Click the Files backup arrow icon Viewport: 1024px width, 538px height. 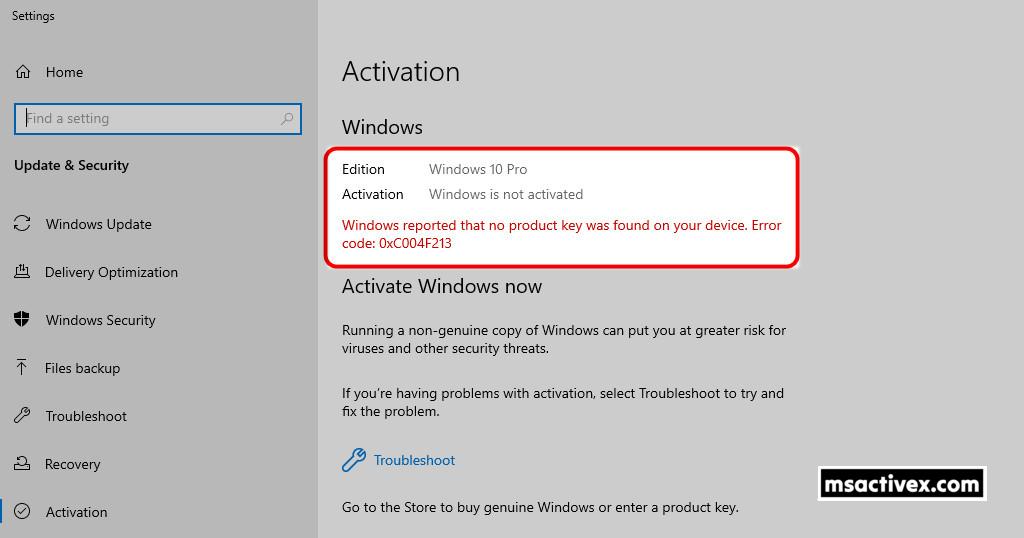coord(22,368)
